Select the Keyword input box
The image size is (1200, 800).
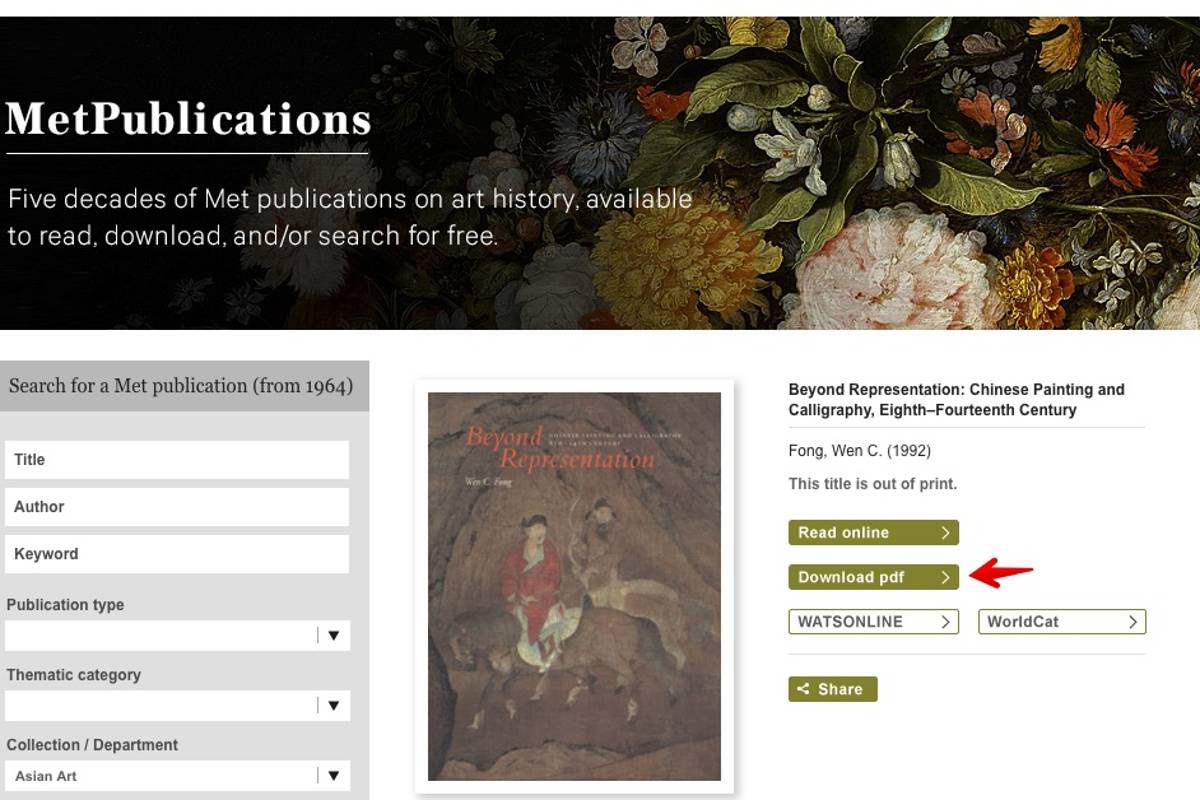[177, 554]
